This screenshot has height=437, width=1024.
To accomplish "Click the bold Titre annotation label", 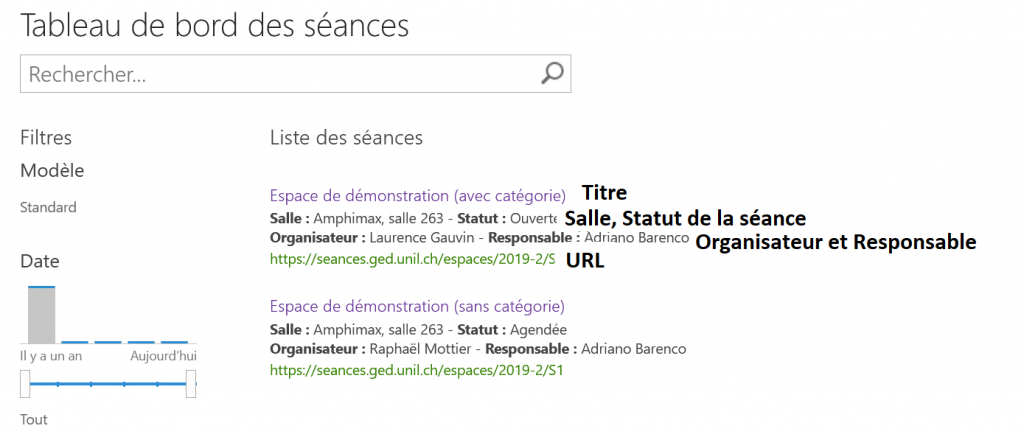I will point(604,193).
